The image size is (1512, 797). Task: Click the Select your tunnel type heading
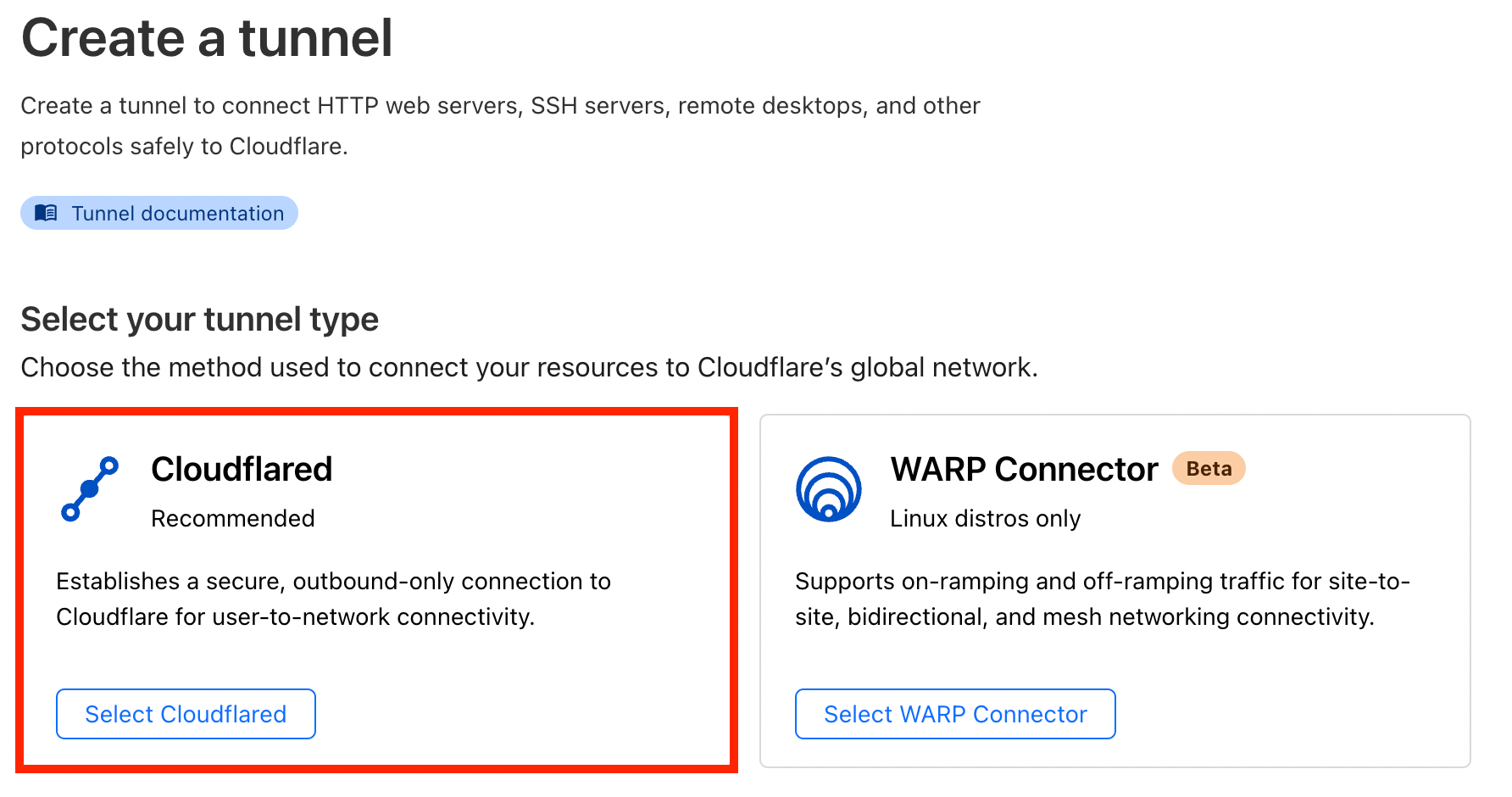tap(199, 320)
